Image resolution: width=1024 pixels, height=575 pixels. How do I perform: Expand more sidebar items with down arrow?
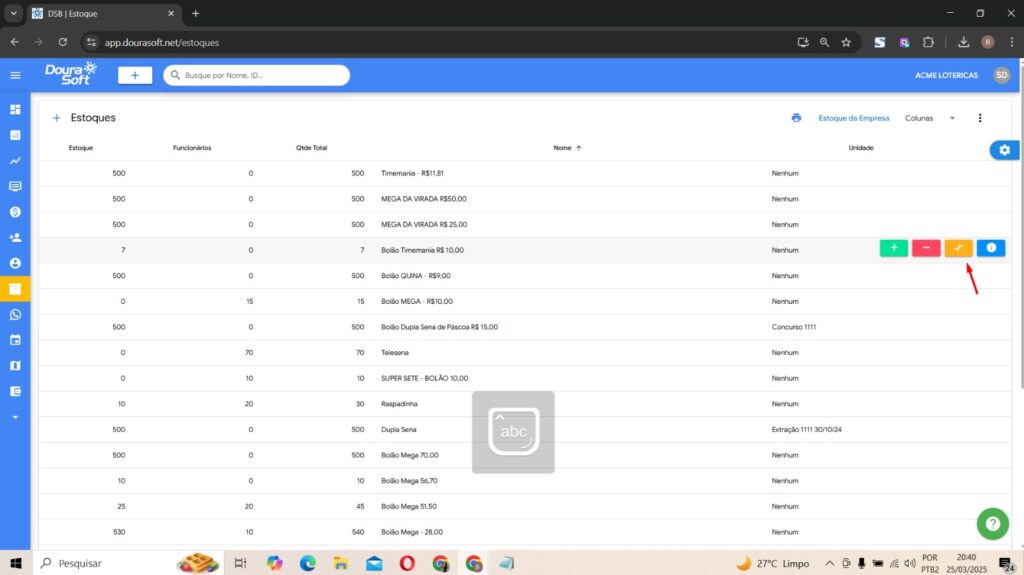[x=15, y=417]
